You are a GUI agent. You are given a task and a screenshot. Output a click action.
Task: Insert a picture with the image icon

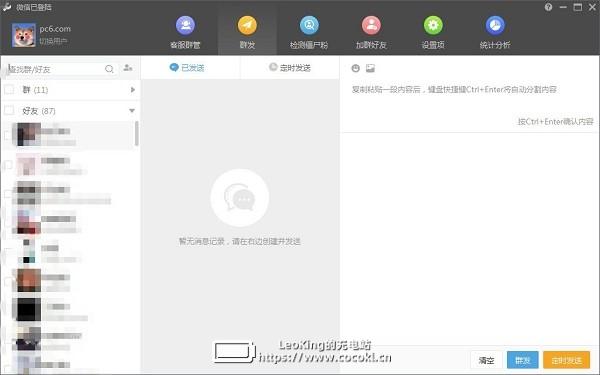(370, 68)
